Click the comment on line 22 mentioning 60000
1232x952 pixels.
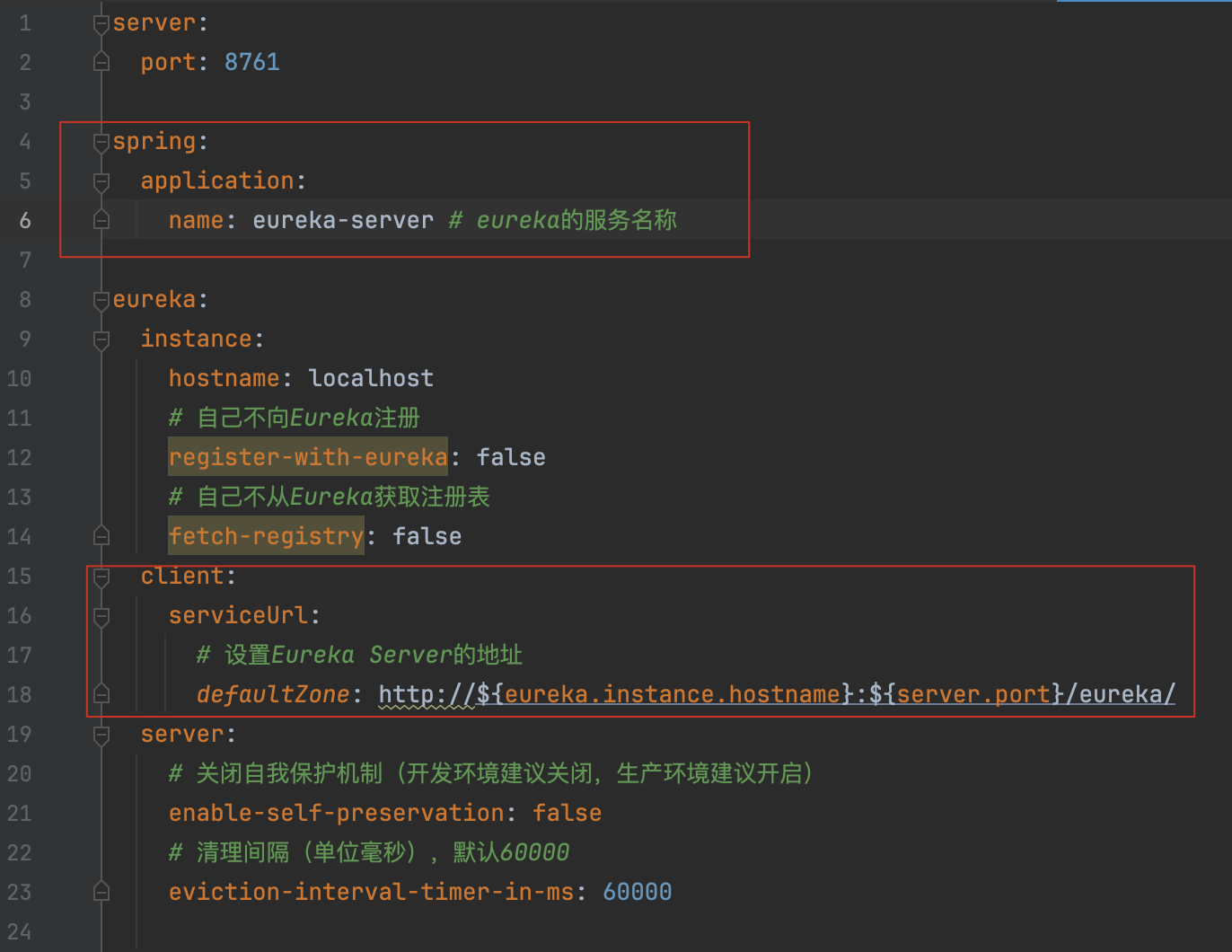(369, 852)
